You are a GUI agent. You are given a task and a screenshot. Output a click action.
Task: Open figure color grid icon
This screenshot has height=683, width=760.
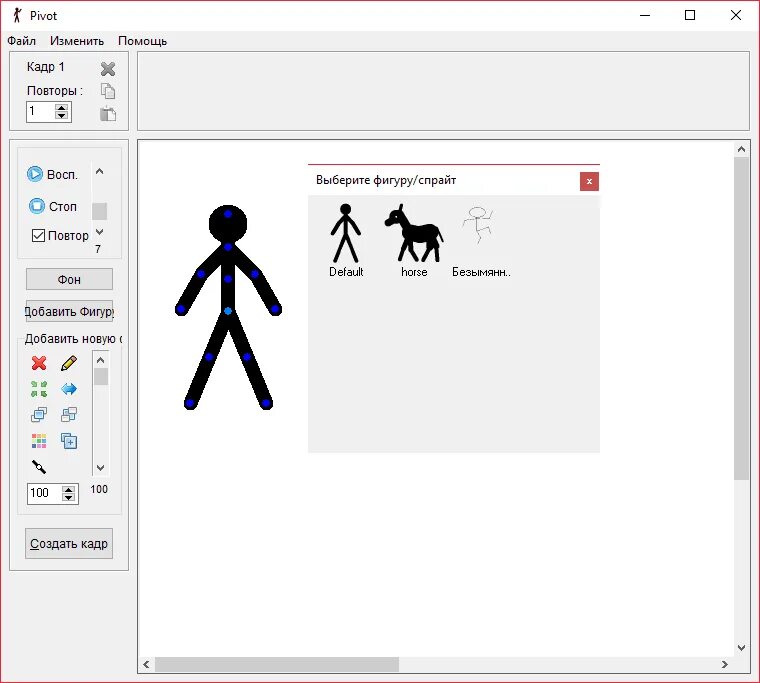pos(39,441)
